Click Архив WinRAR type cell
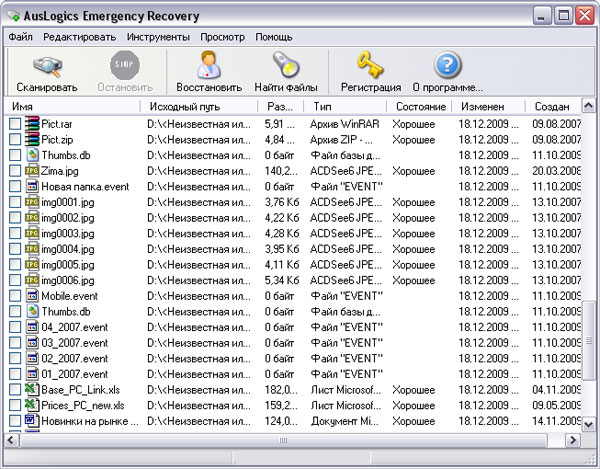 pos(345,124)
